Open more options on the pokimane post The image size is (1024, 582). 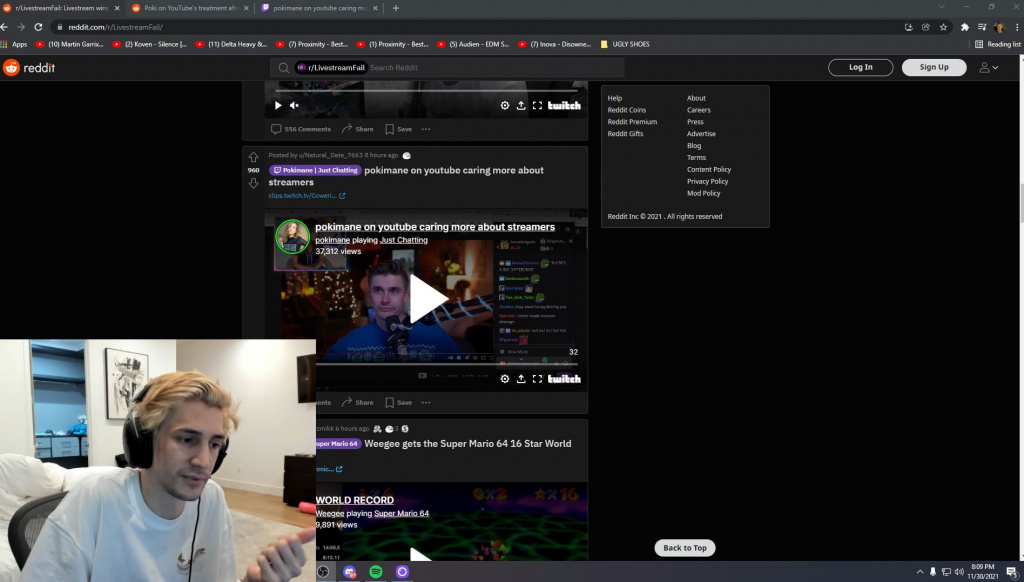[x=426, y=403]
